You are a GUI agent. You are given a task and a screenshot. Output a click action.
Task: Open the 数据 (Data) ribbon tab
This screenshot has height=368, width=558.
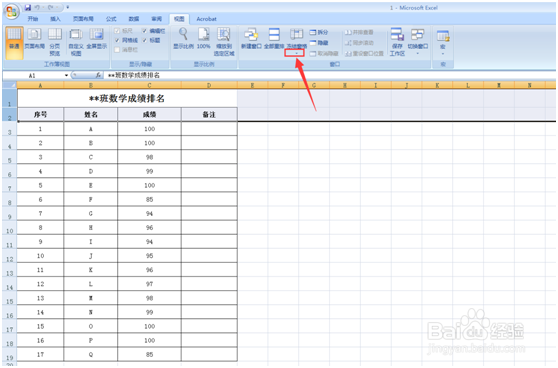133,19
